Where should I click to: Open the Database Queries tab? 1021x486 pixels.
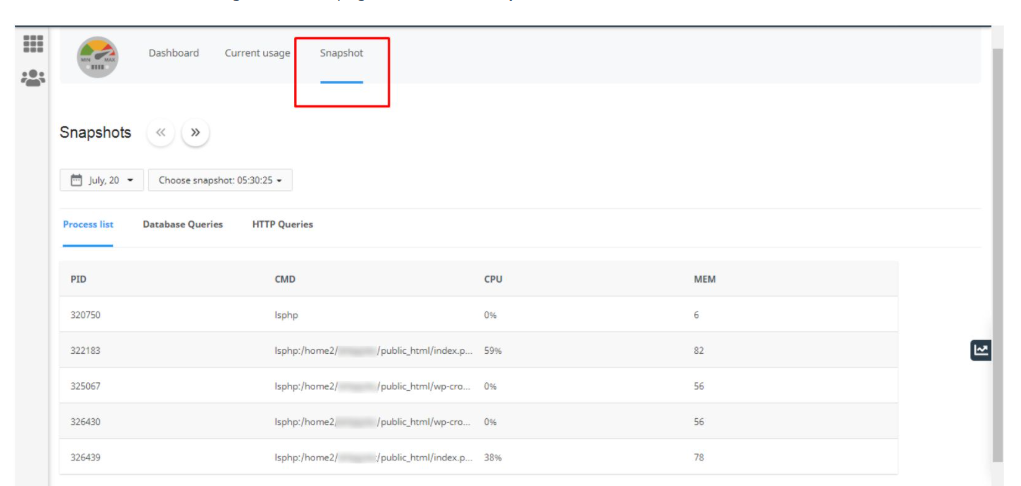(x=183, y=225)
